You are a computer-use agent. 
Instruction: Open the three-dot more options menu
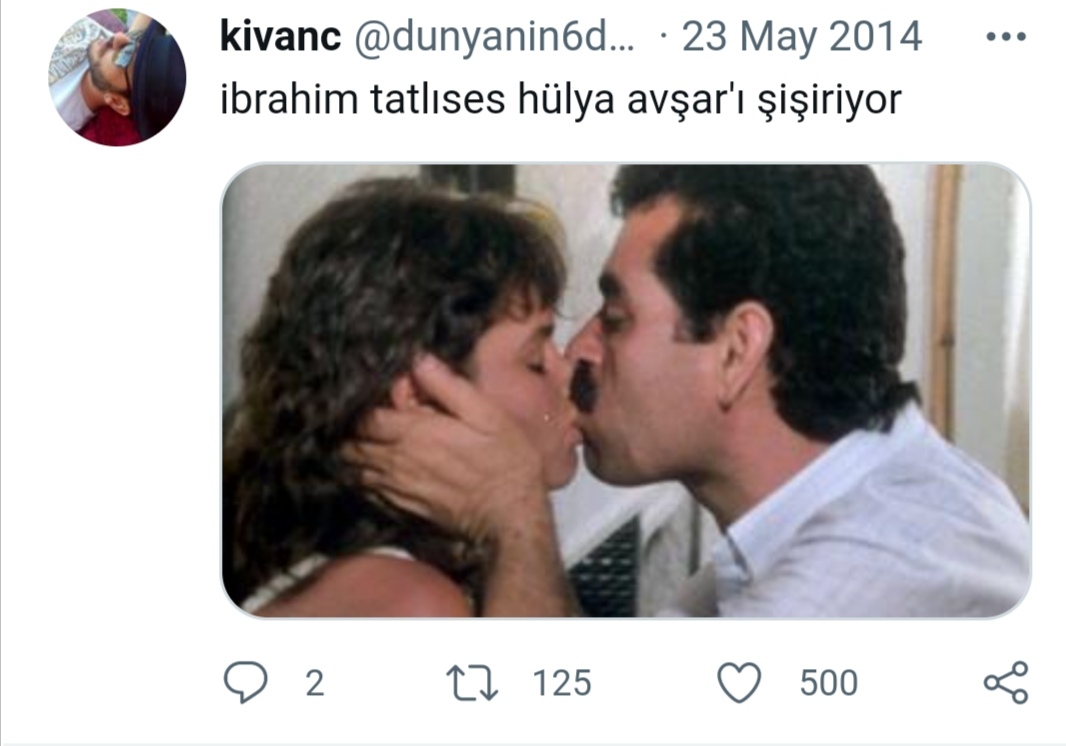[1005, 37]
